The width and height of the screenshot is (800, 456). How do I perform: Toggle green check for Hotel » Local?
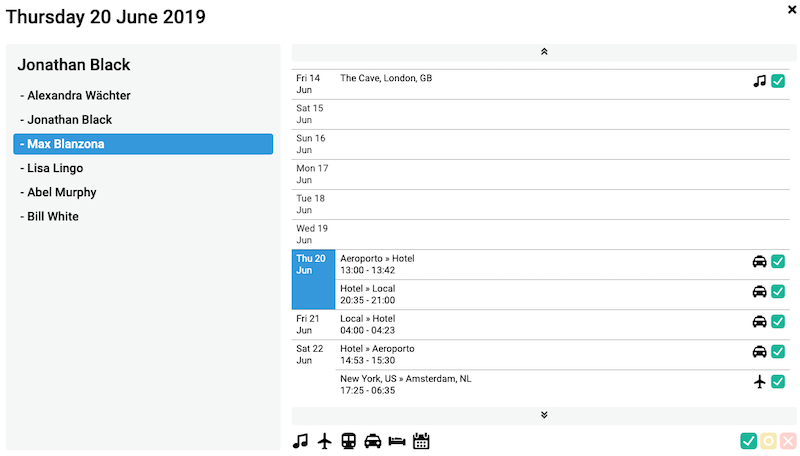click(x=778, y=292)
